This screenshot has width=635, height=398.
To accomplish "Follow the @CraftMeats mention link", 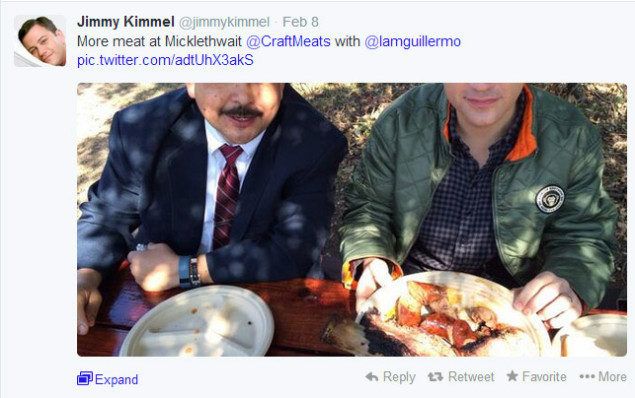I will coord(288,41).
